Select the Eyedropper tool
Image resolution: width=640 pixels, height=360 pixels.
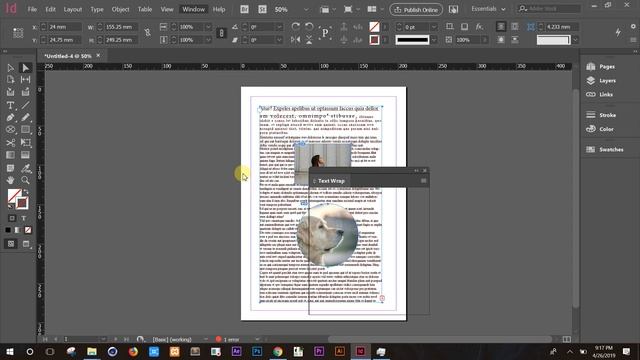pos(25,168)
